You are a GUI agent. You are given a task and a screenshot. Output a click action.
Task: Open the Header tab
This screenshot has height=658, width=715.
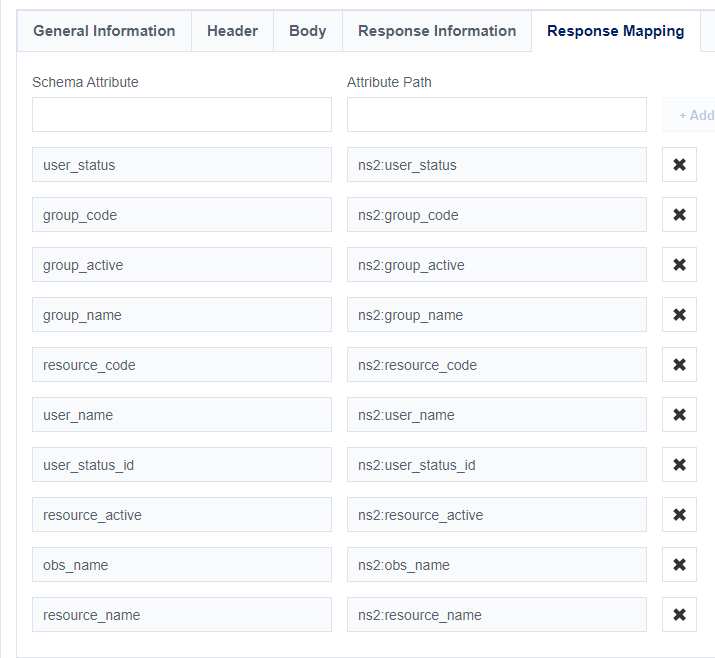pos(232,31)
